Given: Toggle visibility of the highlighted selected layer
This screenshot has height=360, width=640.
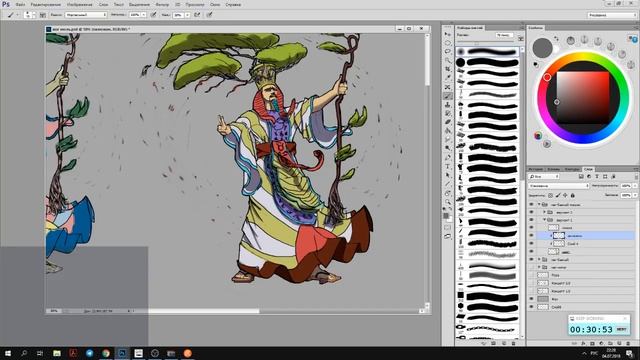Looking at the screenshot, I should pyautogui.click(x=531, y=236).
